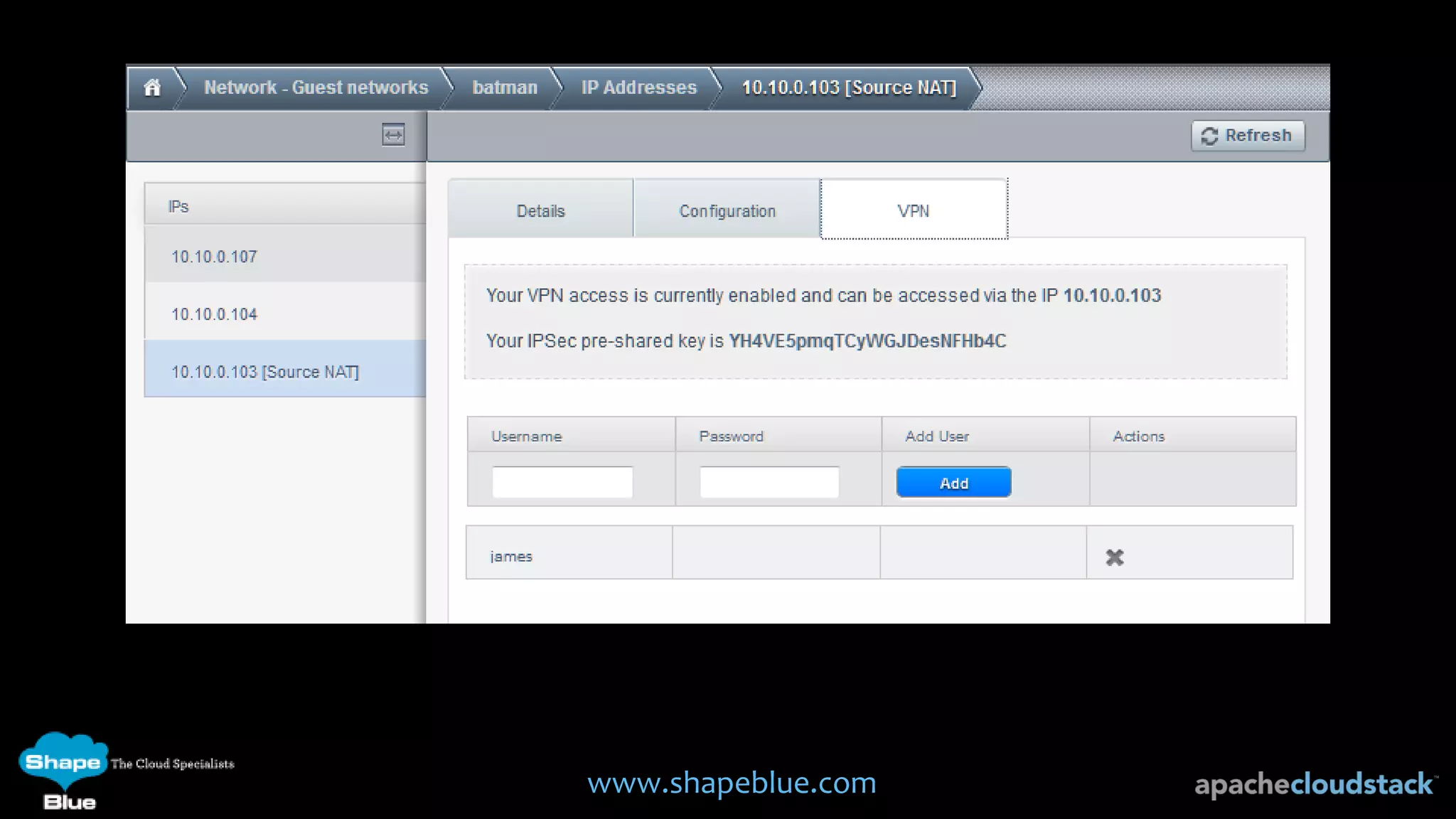Click the Password column header
Screen dimensions: 1456x819
coord(778,435)
